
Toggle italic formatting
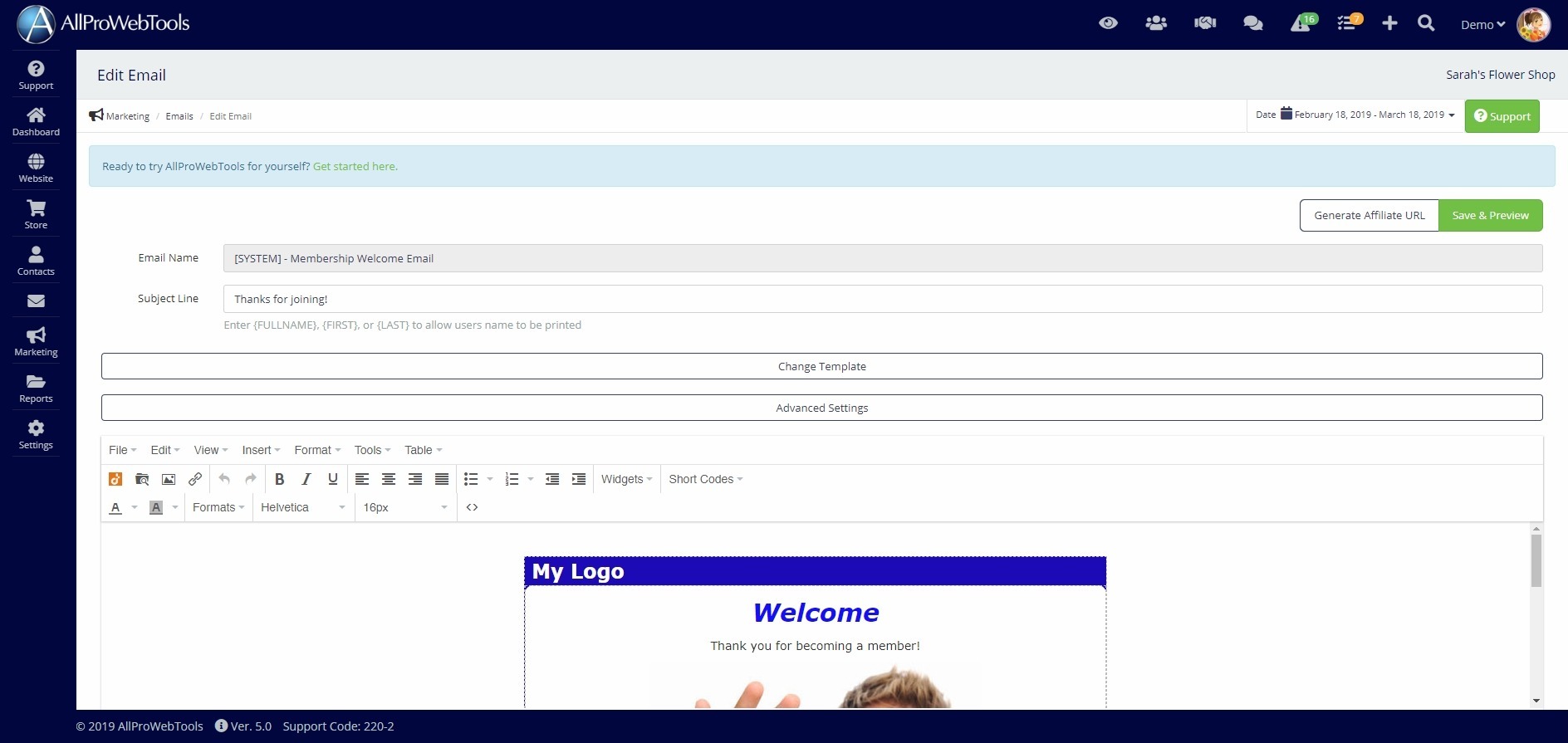tap(306, 479)
